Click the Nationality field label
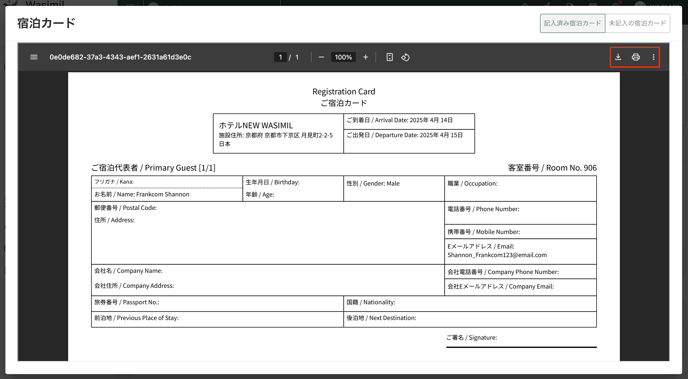The width and height of the screenshot is (688, 379). tap(371, 302)
